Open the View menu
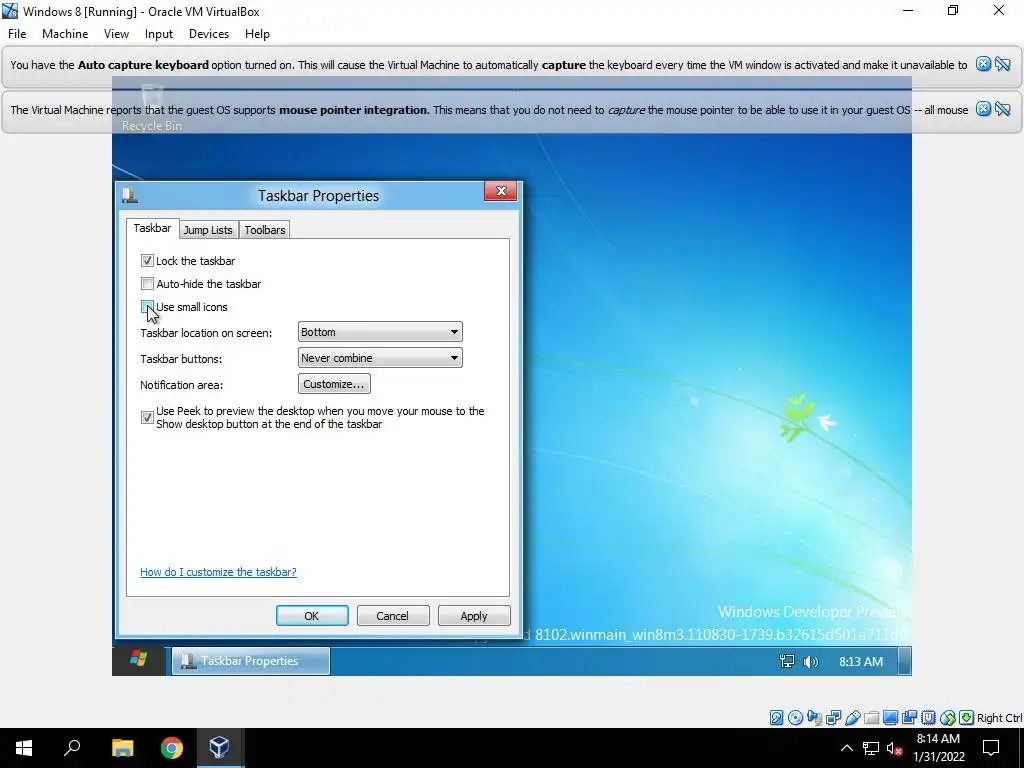1024x768 pixels. tap(116, 34)
